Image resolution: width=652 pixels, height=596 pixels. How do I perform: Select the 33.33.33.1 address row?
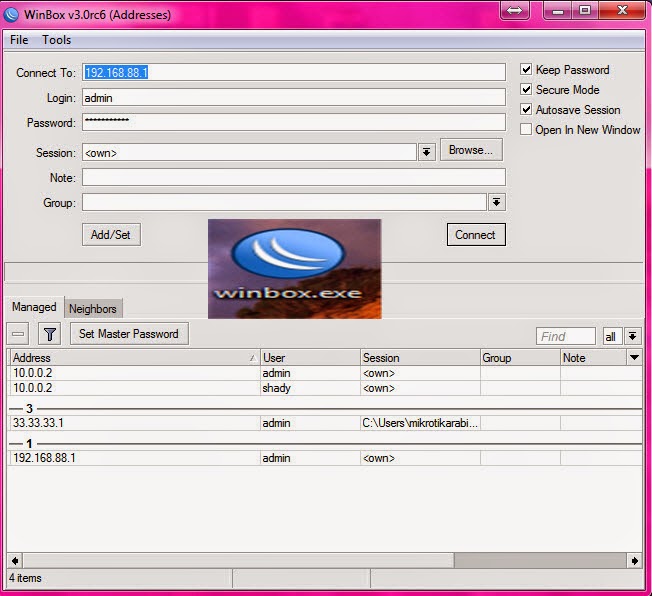pyautogui.click(x=324, y=423)
